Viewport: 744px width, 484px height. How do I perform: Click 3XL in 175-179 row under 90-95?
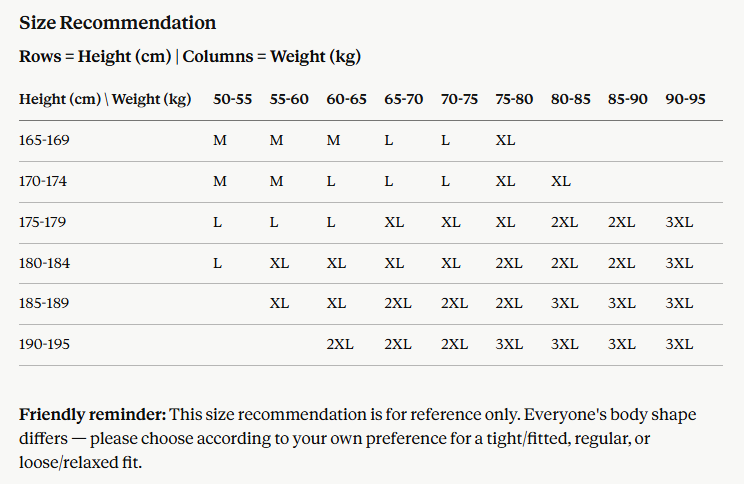[x=679, y=222]
